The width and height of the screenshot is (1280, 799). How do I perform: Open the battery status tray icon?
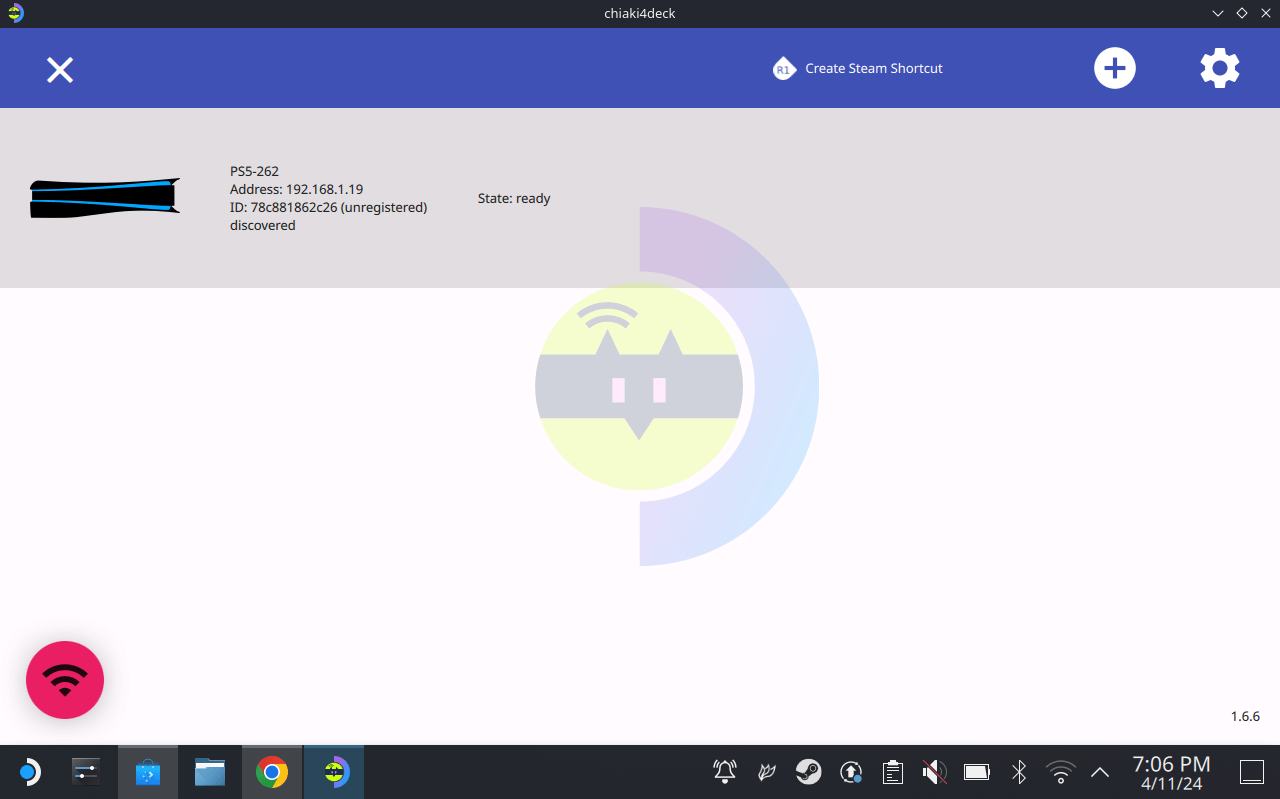977,772
